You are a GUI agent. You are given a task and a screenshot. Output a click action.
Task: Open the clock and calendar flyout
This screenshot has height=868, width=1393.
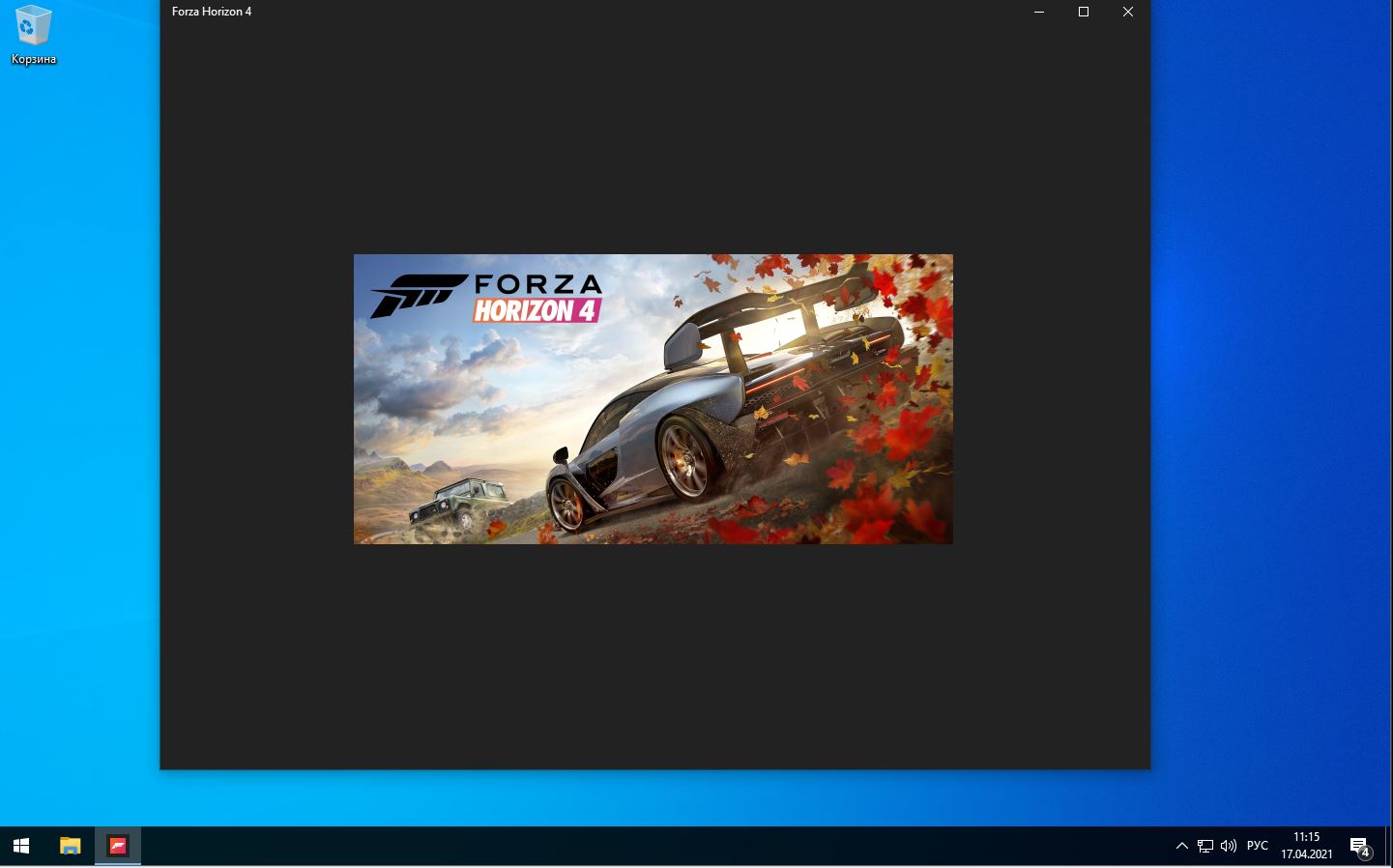[1307, 846]
